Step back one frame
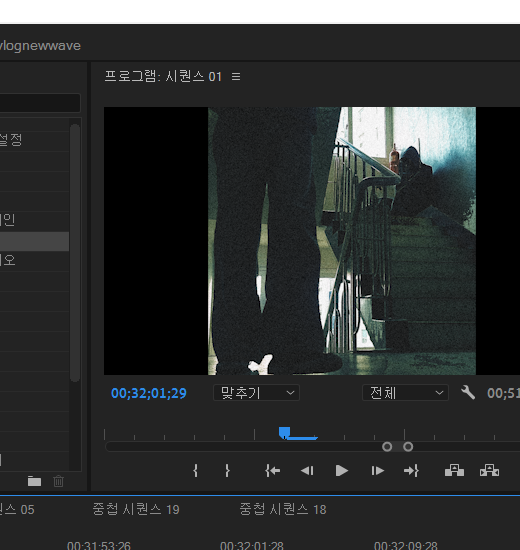Image resolution: width=520 pixels, height=550 pixels. (x=307, y=471)
